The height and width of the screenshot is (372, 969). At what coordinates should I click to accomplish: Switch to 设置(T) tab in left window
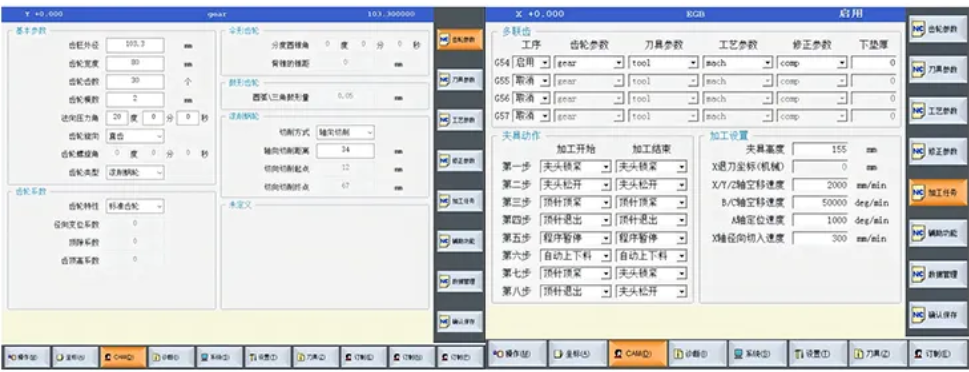(267, 357)
